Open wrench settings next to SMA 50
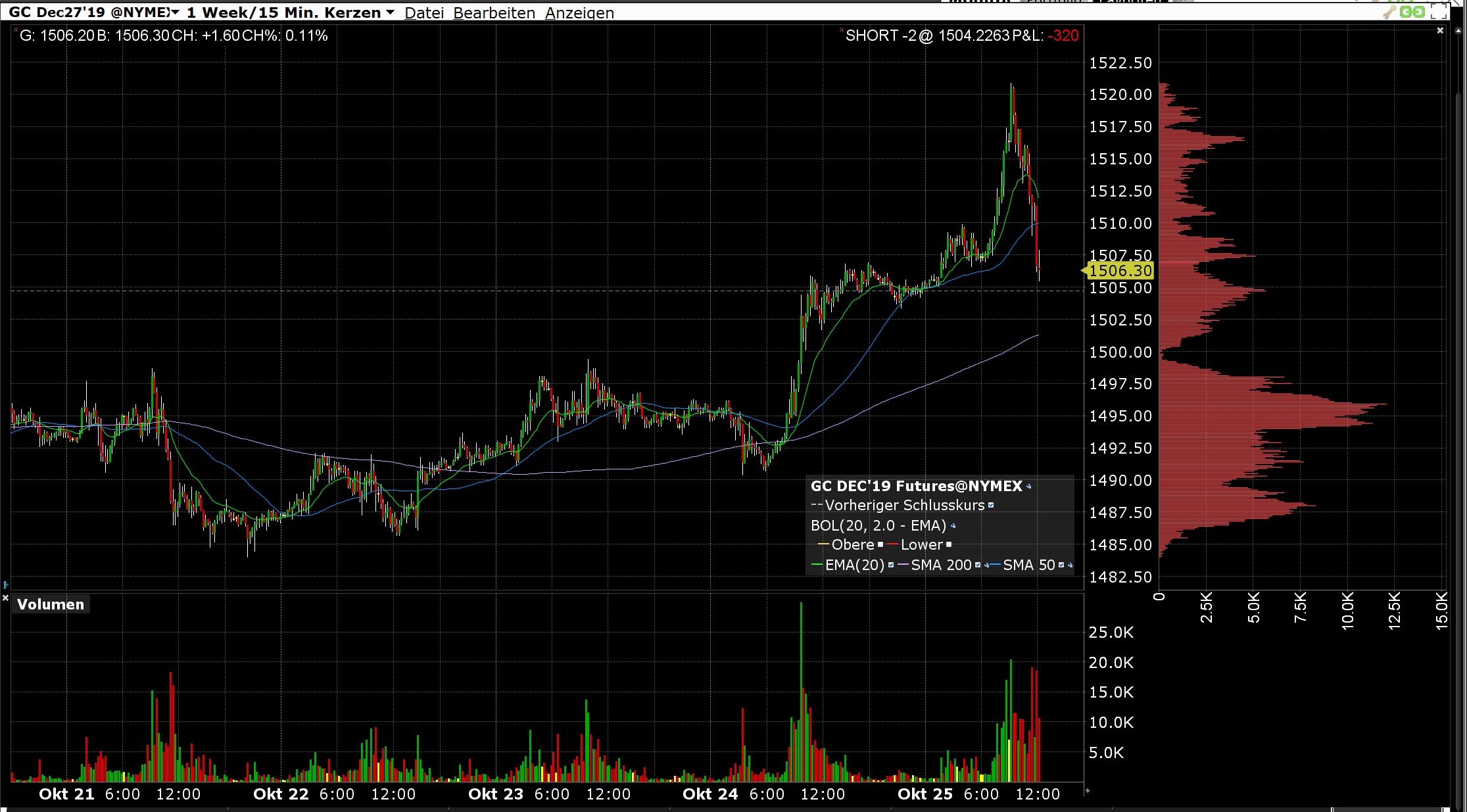 (x=1070, y=565)
